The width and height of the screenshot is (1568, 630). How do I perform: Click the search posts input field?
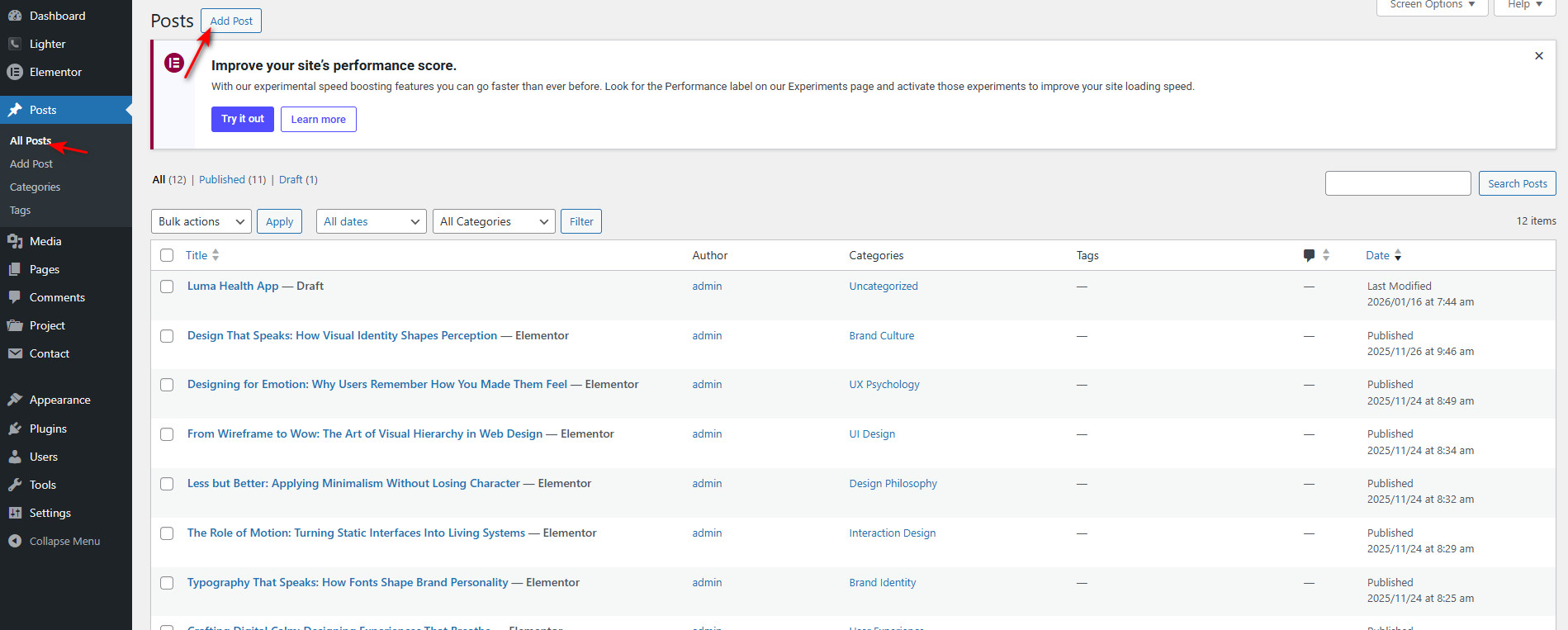coord(1397,183)
